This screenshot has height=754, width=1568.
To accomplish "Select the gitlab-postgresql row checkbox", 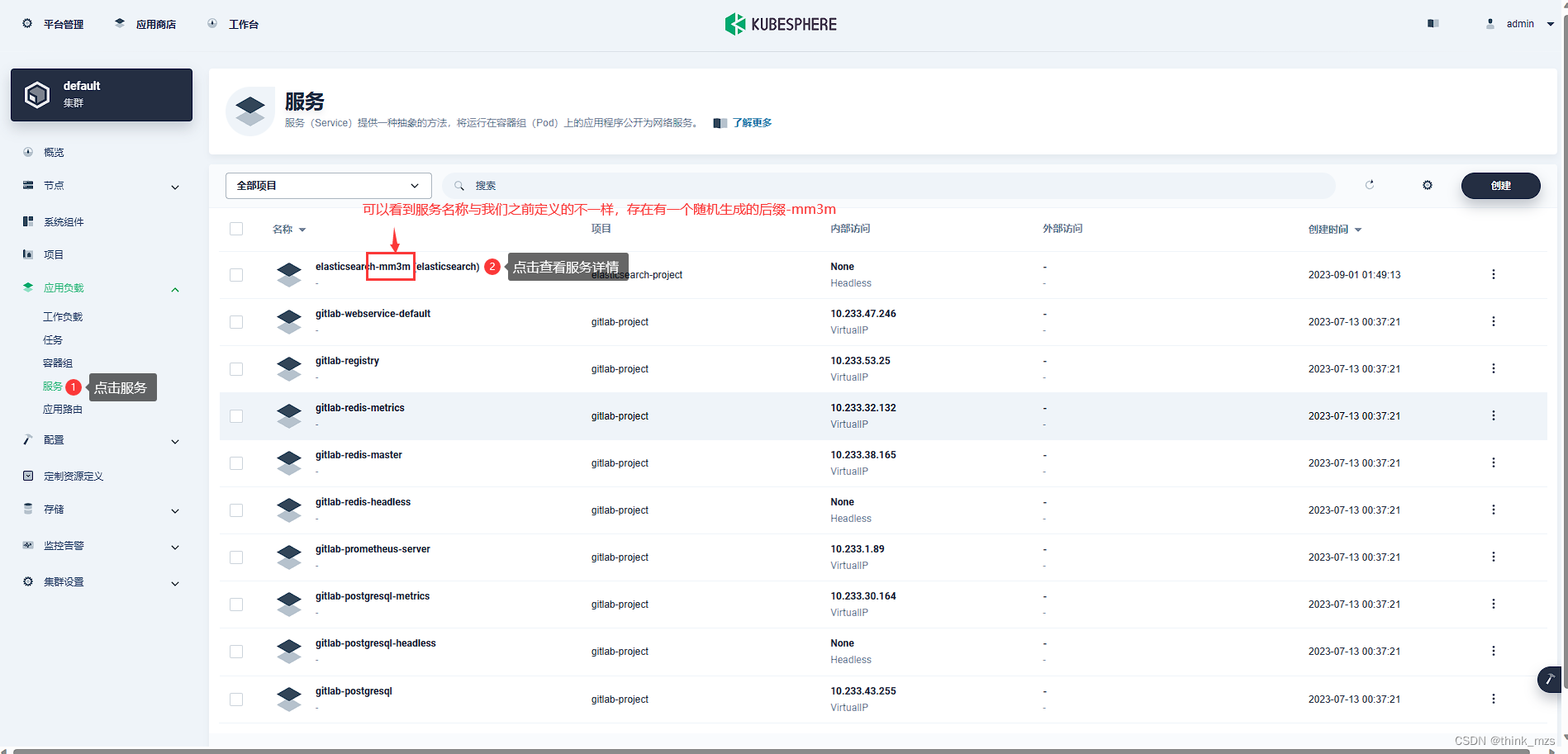I will click(x=236, y=699).
